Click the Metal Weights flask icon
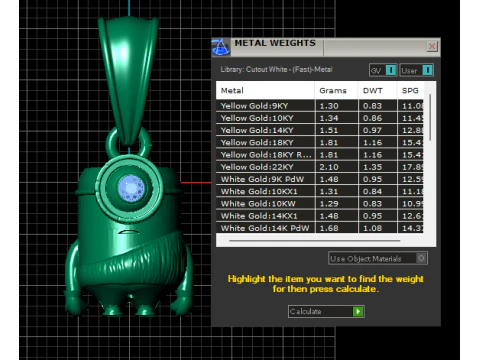This screenshot has width=480, height=360. tap(220, 47)
